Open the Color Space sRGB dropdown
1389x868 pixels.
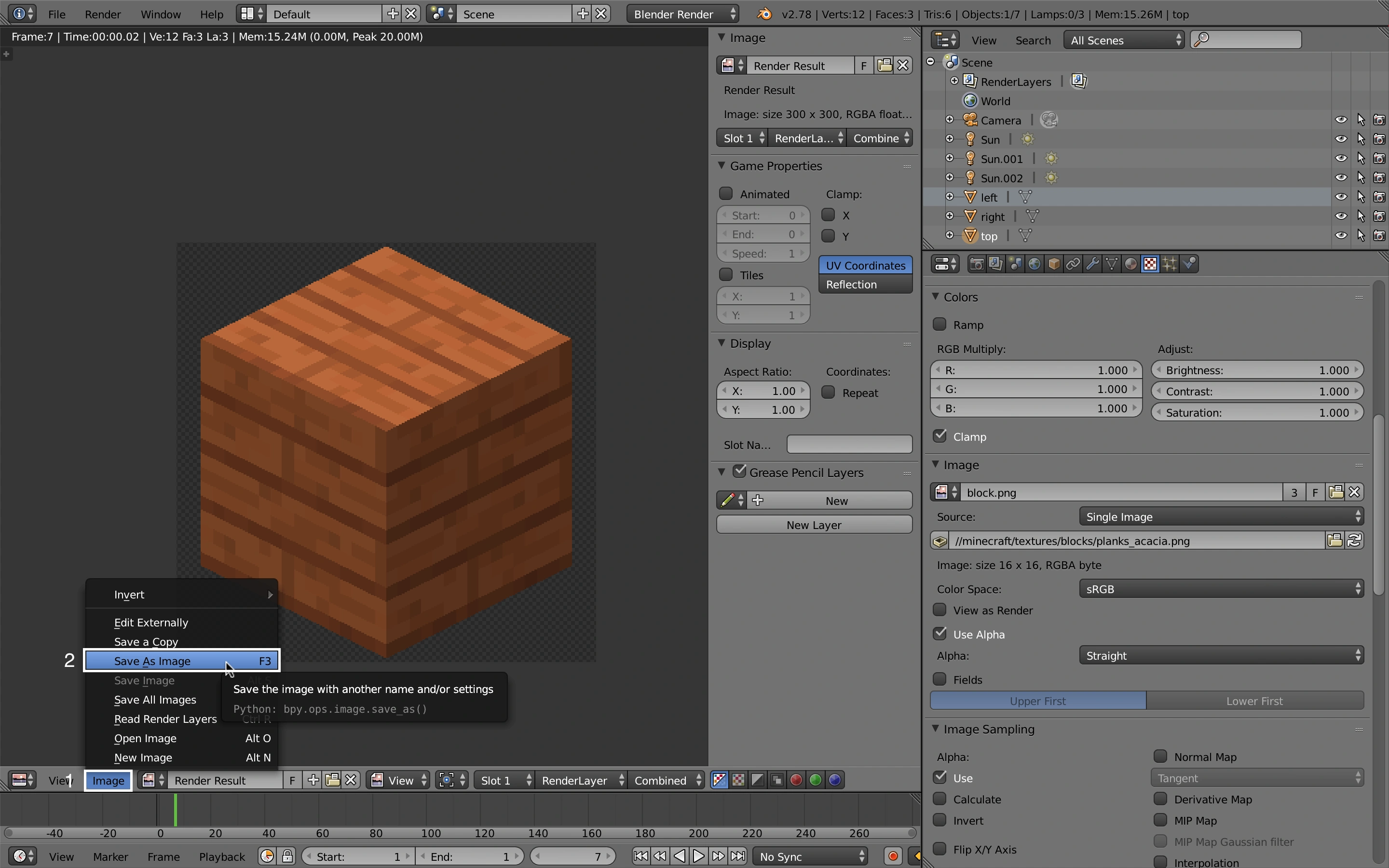coord(1220,589)
